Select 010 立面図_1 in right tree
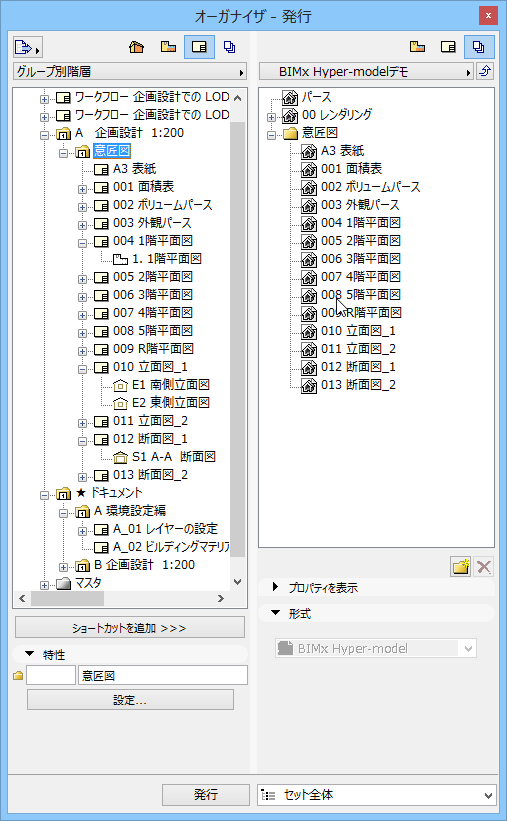 (358, 331)
